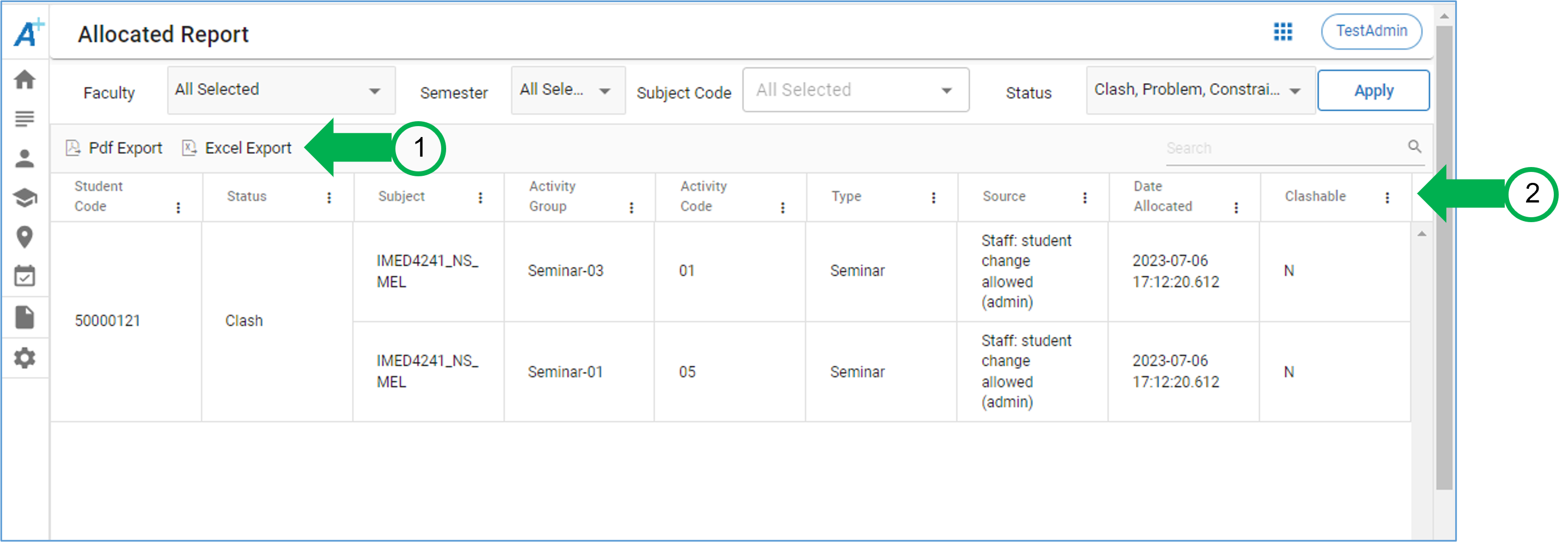Open locations using the map pin icon
Screen dimensions: 1568x542
[25, 237]
